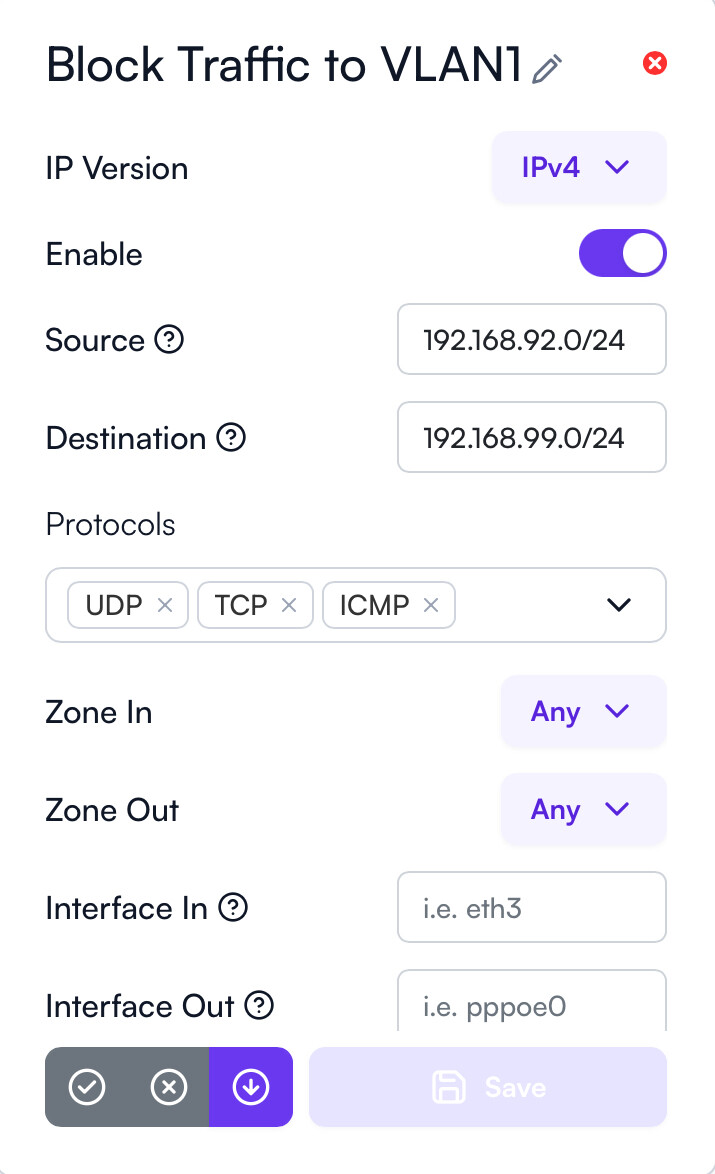
Task: Click the Interface In help icon
Action: pyautogui.click(x=233, y=908)
